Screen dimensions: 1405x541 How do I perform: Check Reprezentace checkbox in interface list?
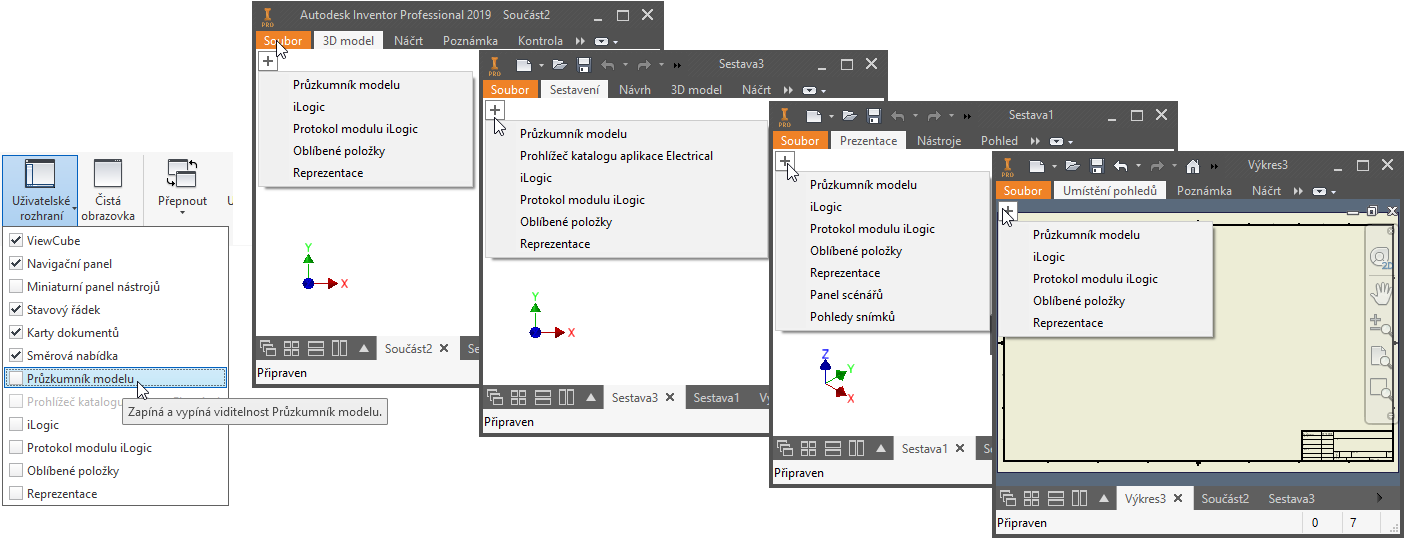16,494
